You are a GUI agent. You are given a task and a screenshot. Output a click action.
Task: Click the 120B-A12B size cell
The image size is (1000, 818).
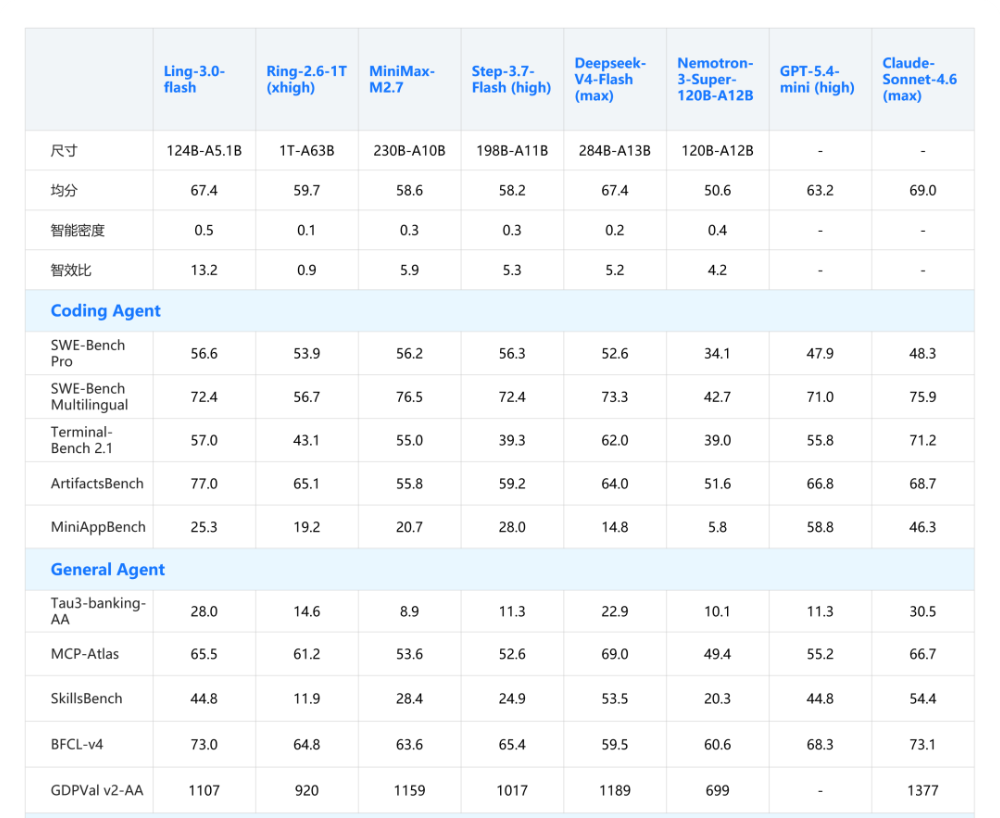point(717,151)
